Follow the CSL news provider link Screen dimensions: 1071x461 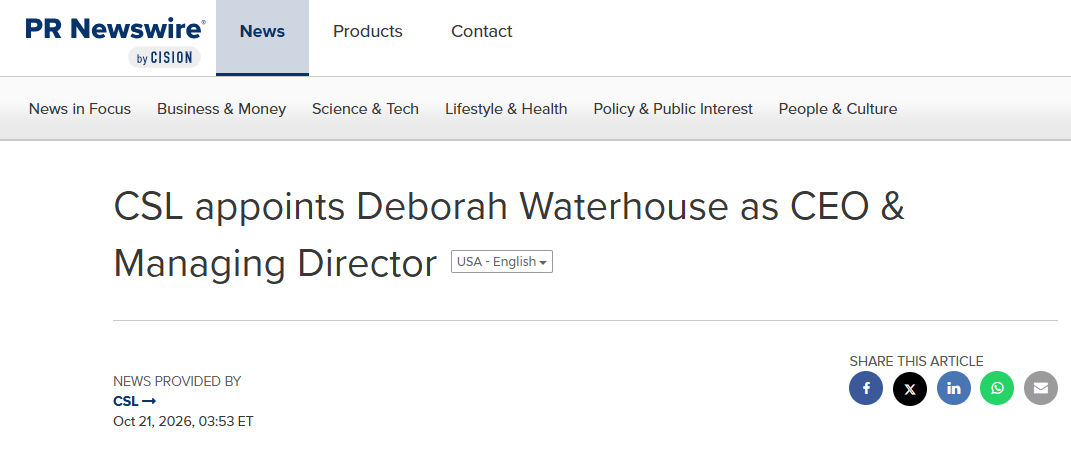[x=135, y=402]
